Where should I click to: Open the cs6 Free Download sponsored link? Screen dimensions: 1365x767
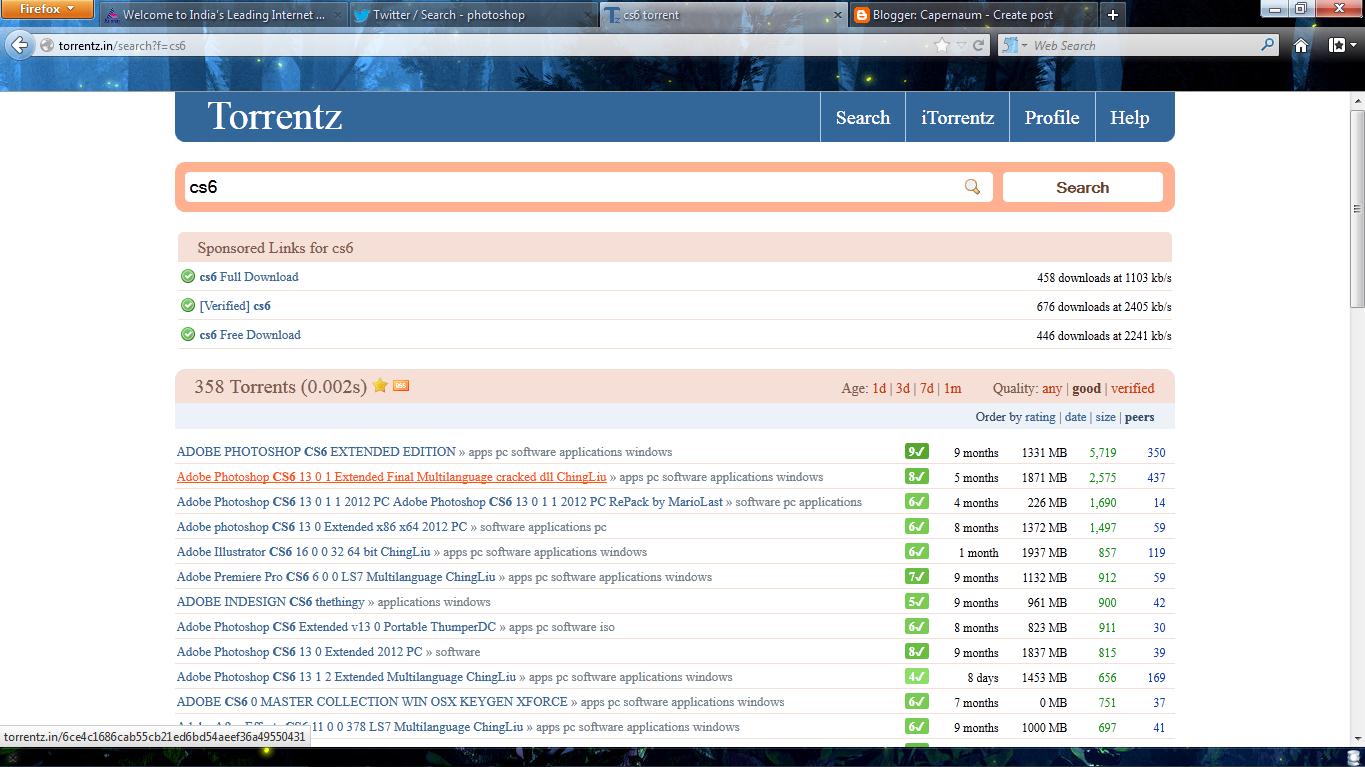pos(250,335)
